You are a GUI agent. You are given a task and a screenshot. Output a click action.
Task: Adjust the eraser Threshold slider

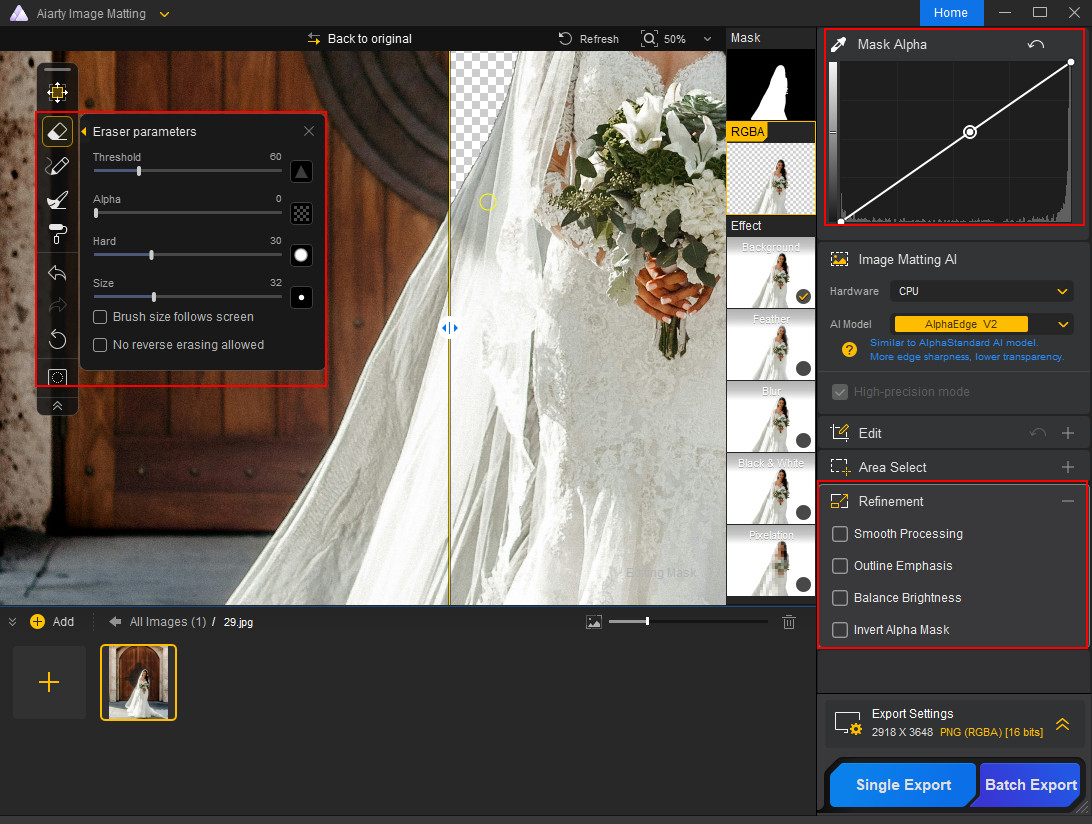(x=139, y=171)
